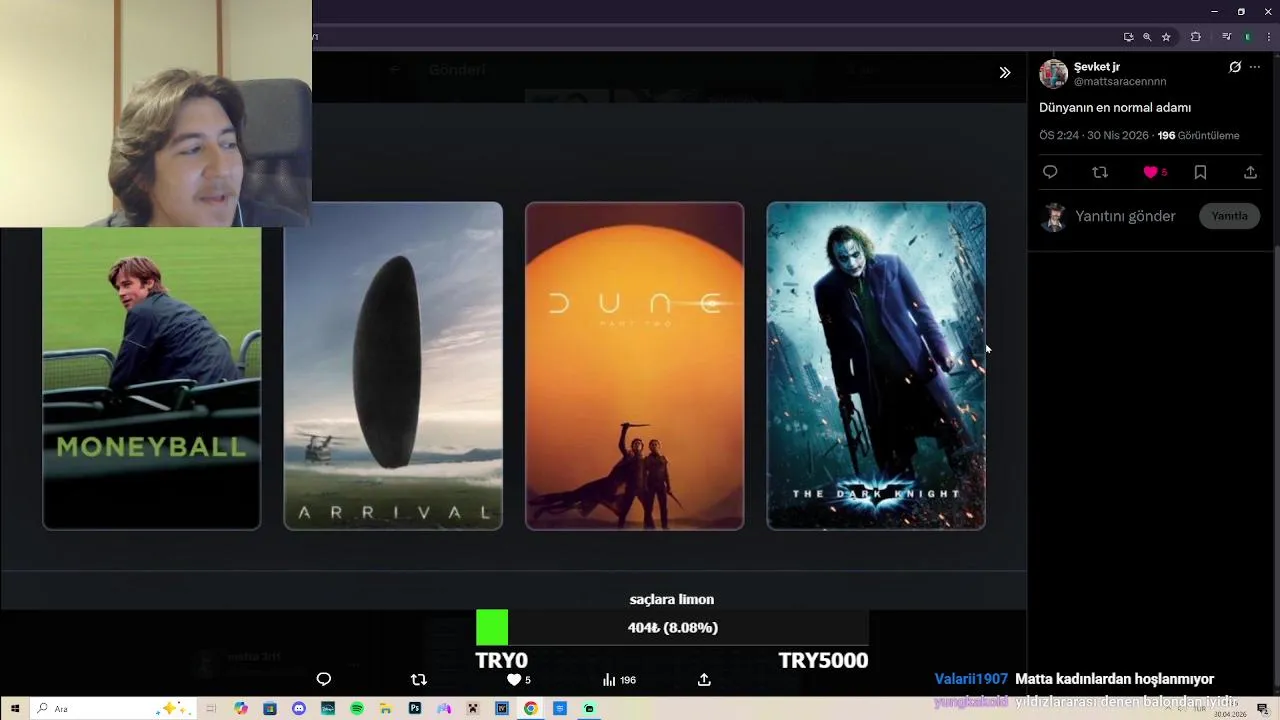Click back arrow beside Gönderi header
This screenshot has height=720, width=1280.
click(x=394, y=70)
